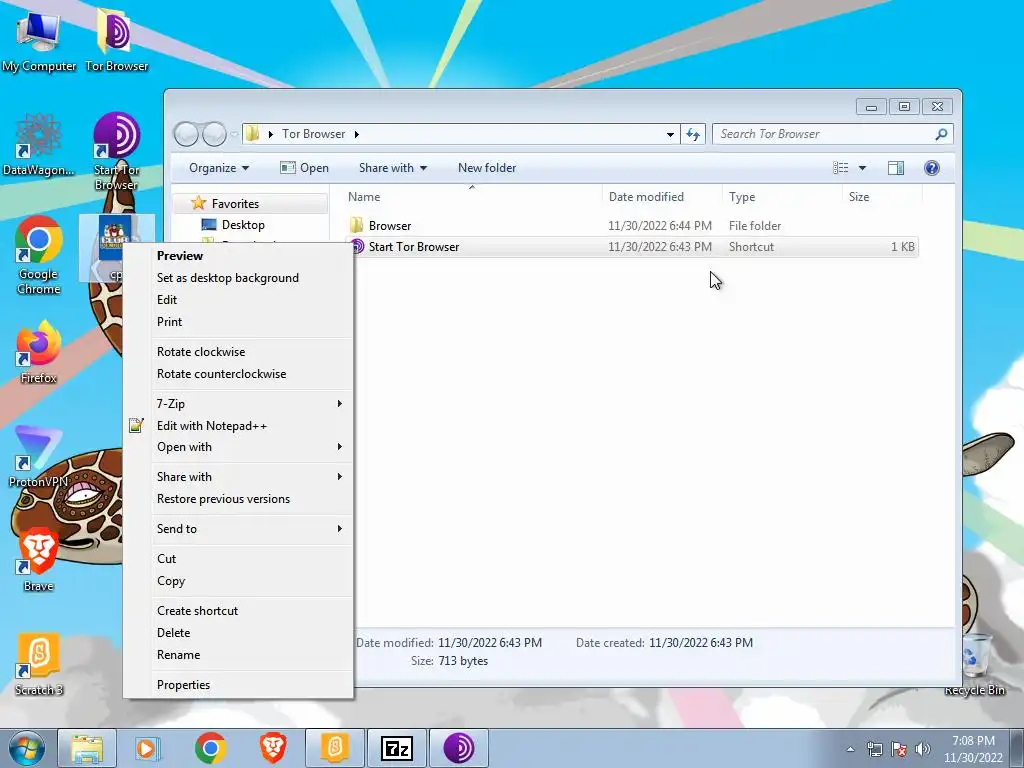Choose Edit with Notepad++
The height and width of the screenshot is (768, 1024).
coord(238,426)
